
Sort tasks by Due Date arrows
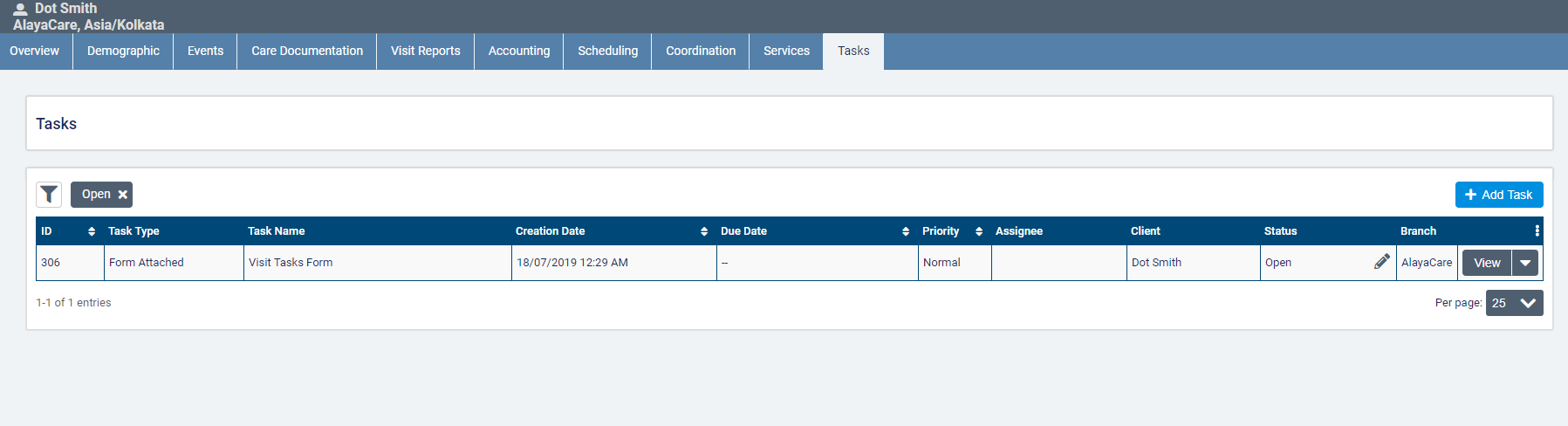pos(905,231)
